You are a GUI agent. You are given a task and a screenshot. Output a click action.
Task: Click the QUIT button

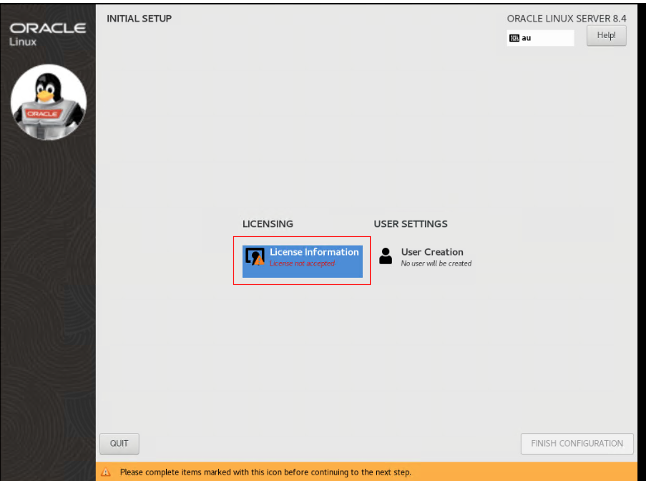[119, 443]
